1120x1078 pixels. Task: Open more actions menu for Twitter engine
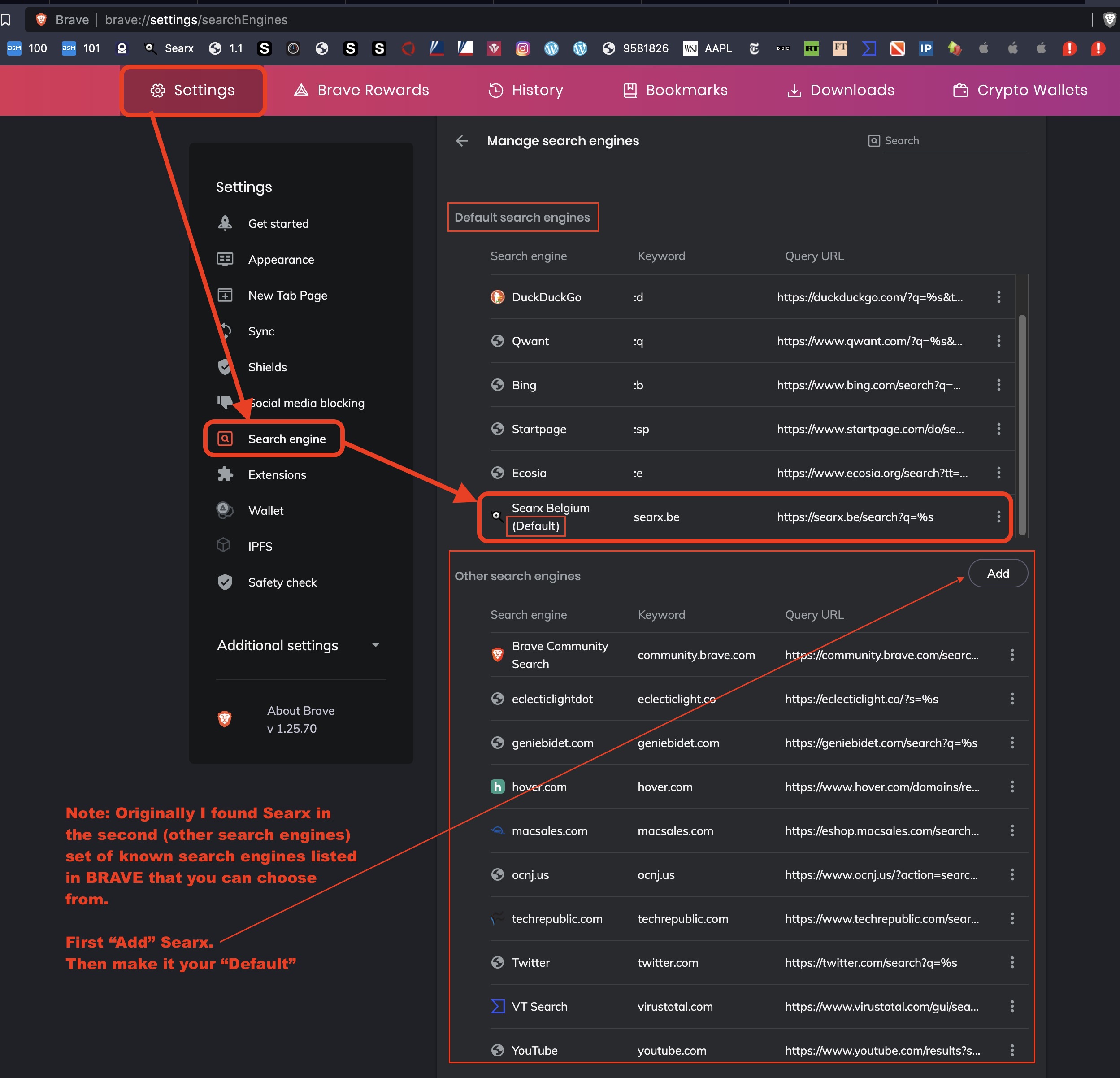(1011, 963)
